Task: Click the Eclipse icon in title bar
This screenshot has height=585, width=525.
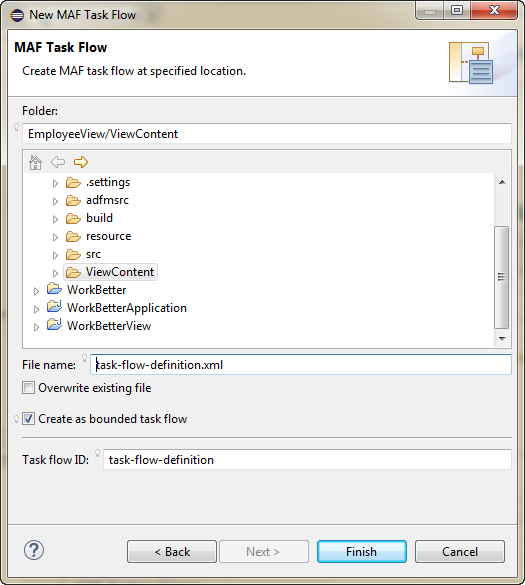Action: 17,15
